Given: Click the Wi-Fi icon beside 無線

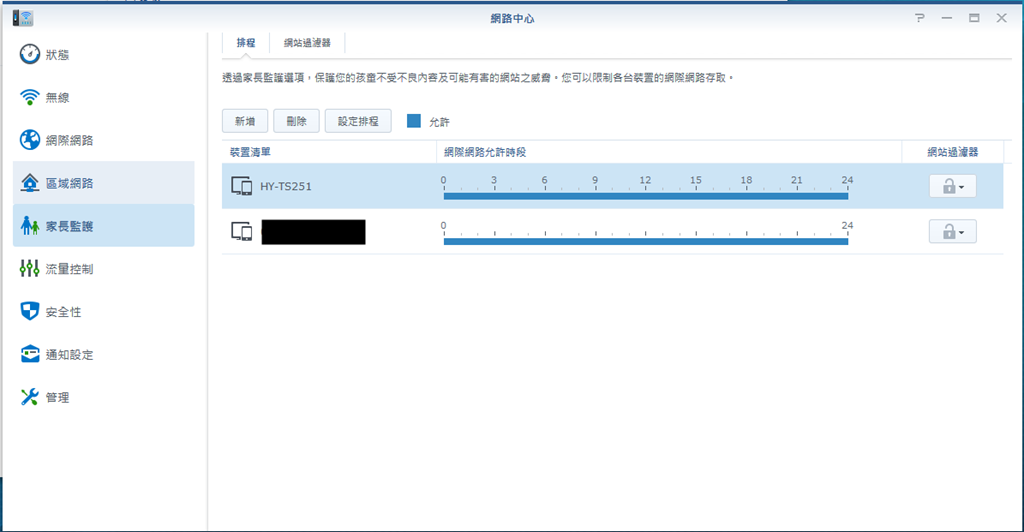Looking at the screenshot, I should (29, 97).
